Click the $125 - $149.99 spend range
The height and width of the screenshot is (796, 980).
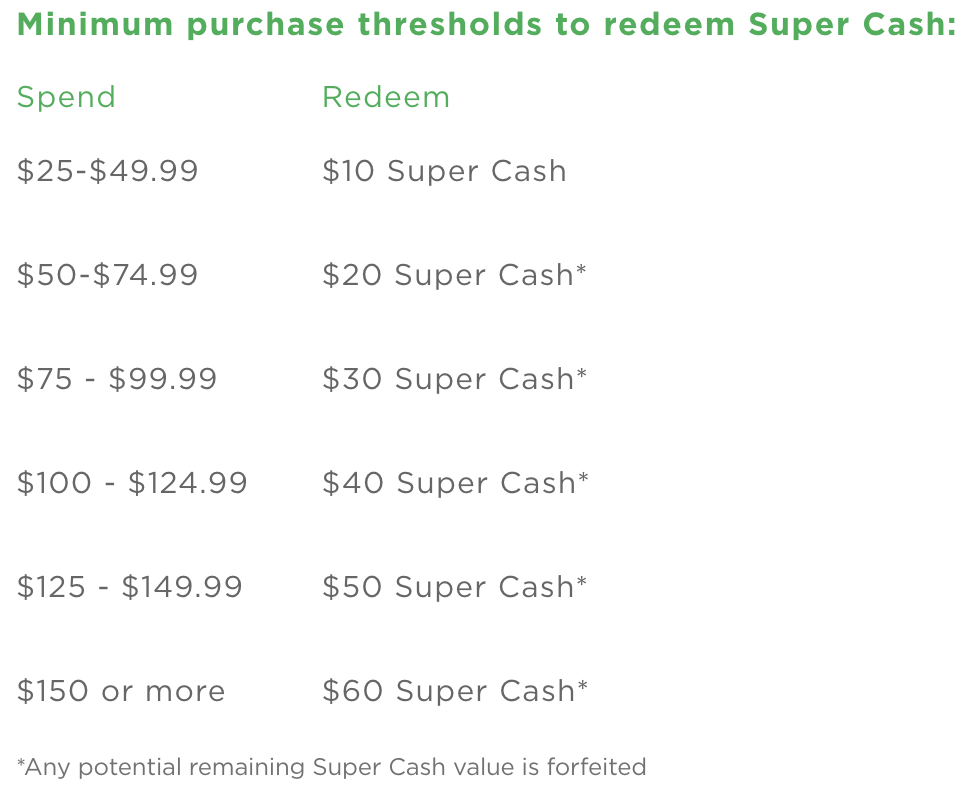tap(129, 587)
